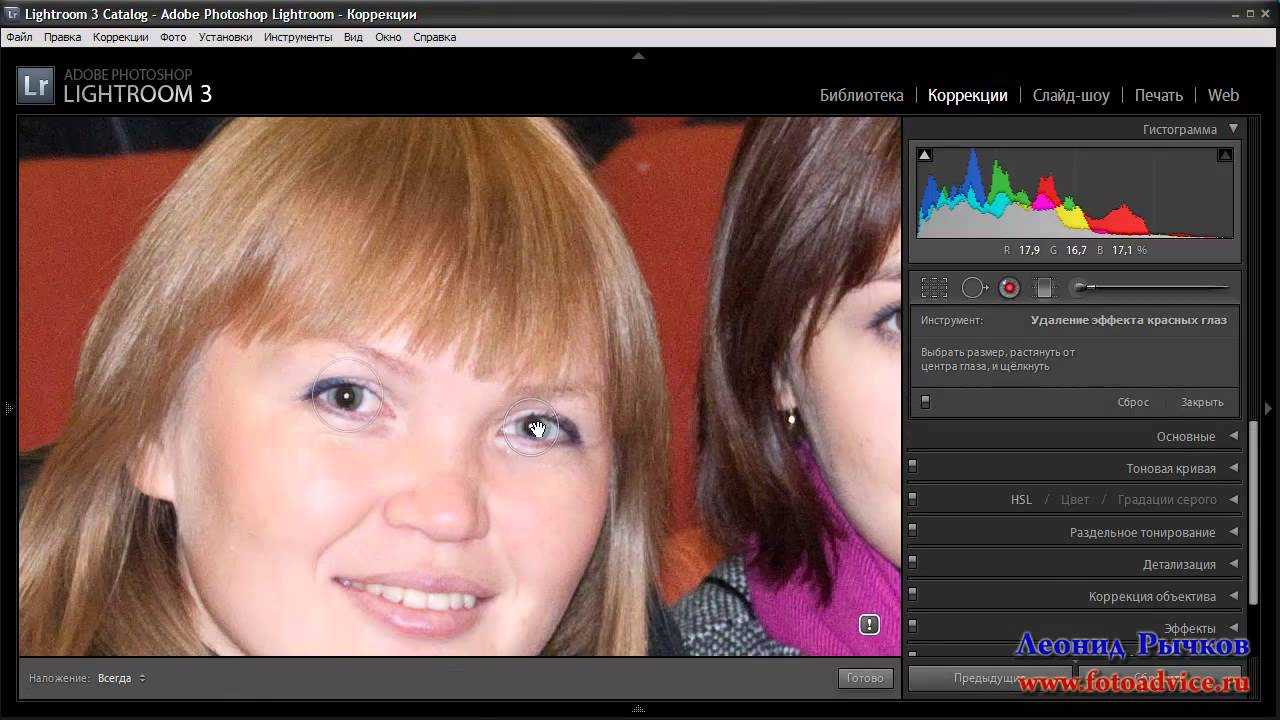Image resolution: width=1280 pixels, height=720 pixels.
Task: Toggle shadow clipping indicator in histogram
Action: click(x=925, y=155)
